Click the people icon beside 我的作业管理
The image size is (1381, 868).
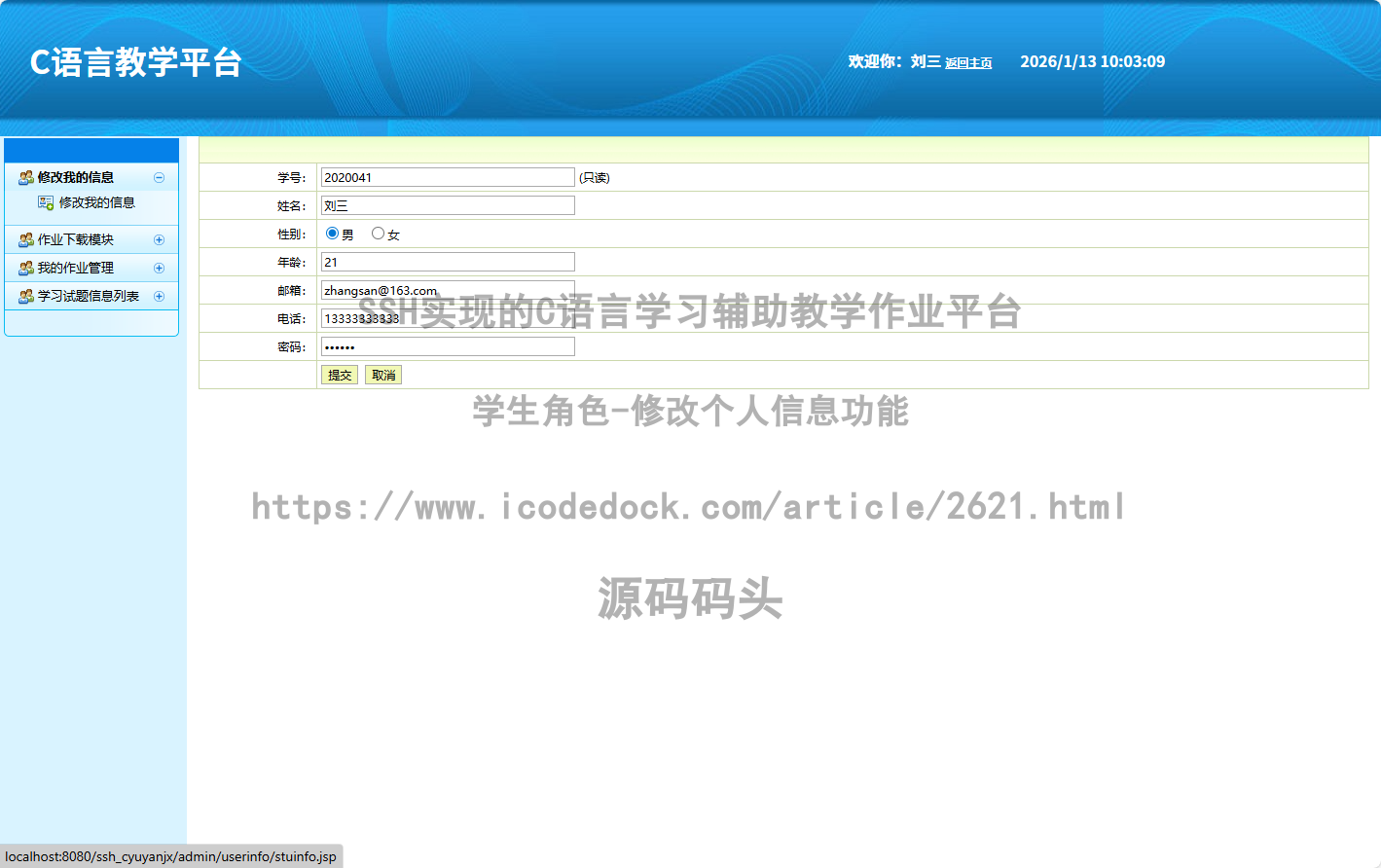(x=26, y=268)
